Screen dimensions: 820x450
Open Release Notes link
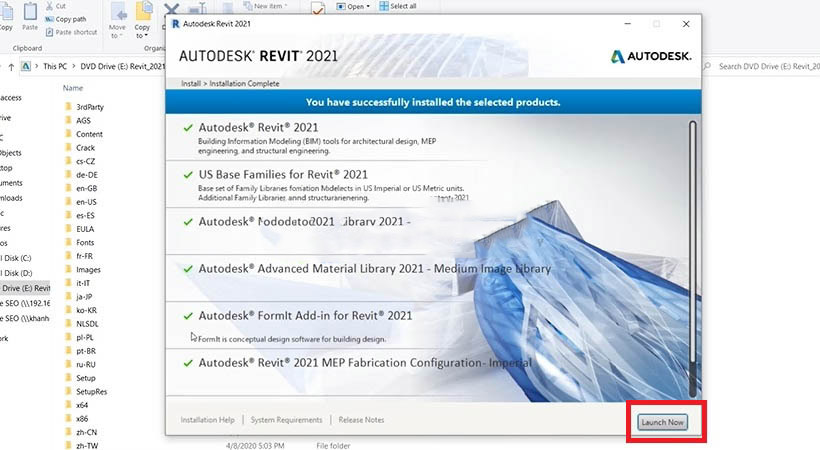tap(361, 420)
